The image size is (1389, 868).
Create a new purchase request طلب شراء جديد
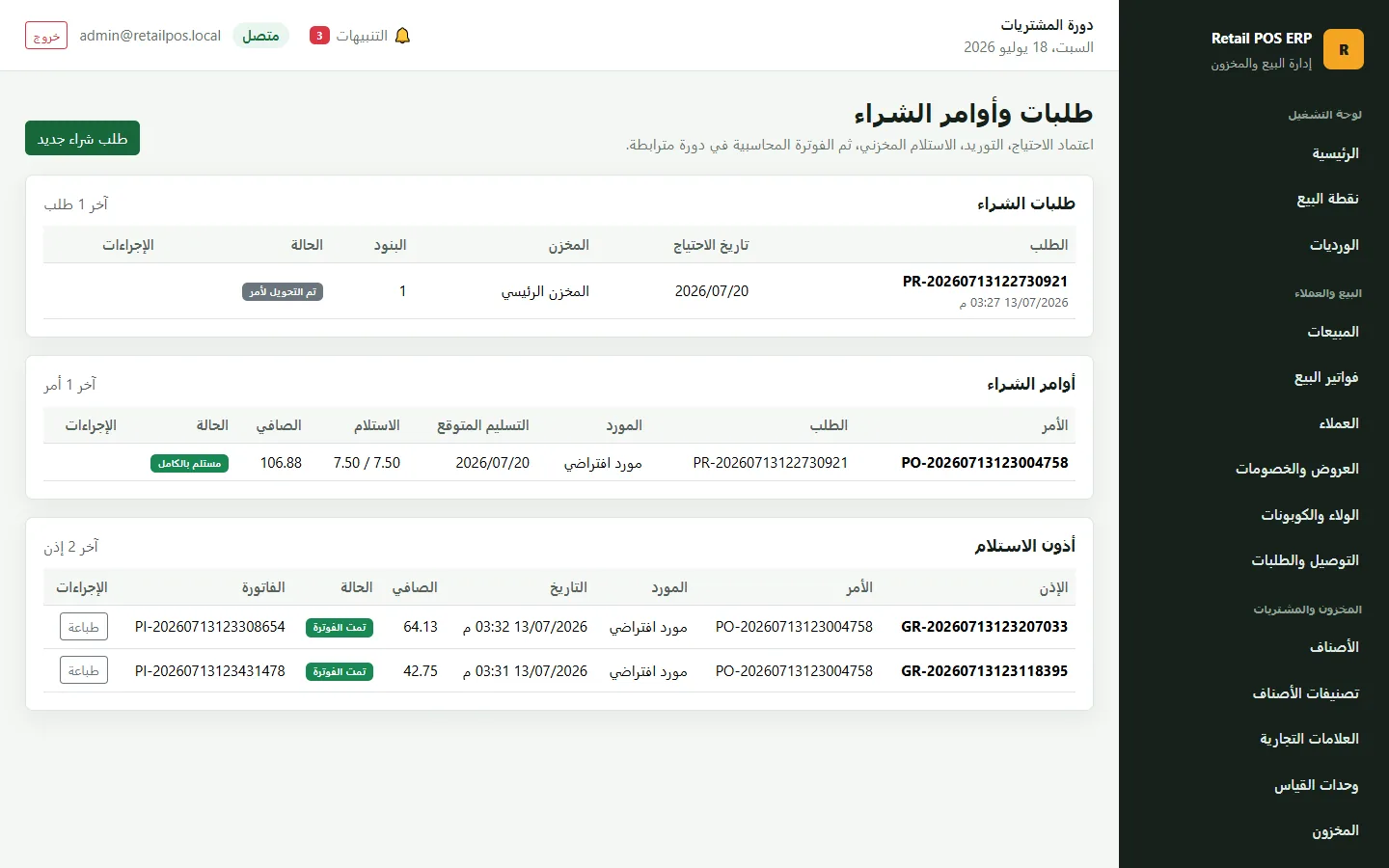83,138
